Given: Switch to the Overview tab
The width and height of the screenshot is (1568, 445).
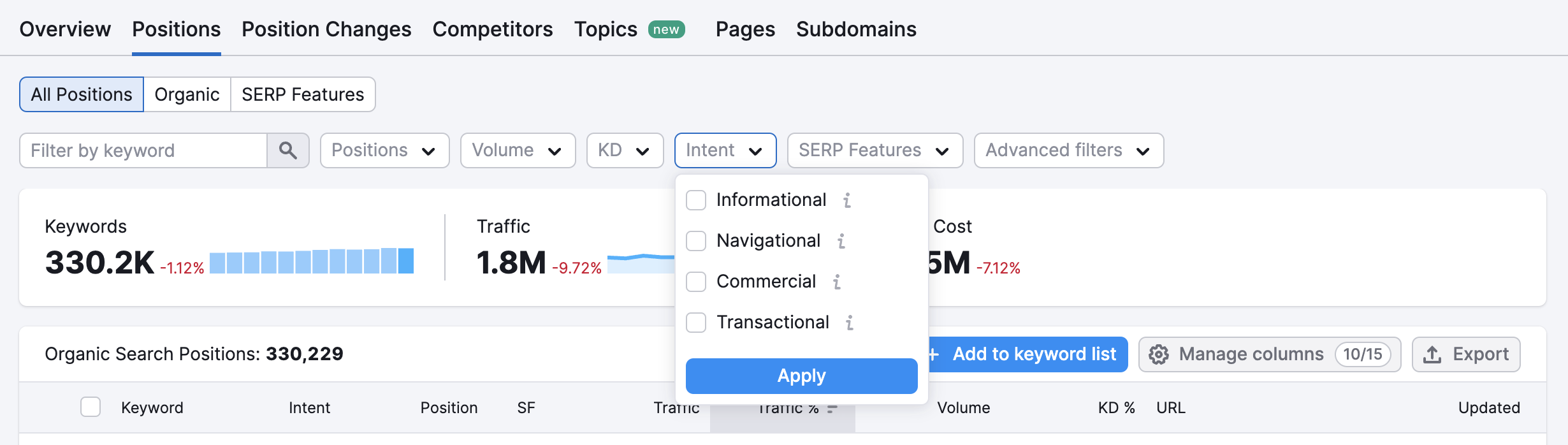Looking at the screenshot, I should [x=65, y=29].
